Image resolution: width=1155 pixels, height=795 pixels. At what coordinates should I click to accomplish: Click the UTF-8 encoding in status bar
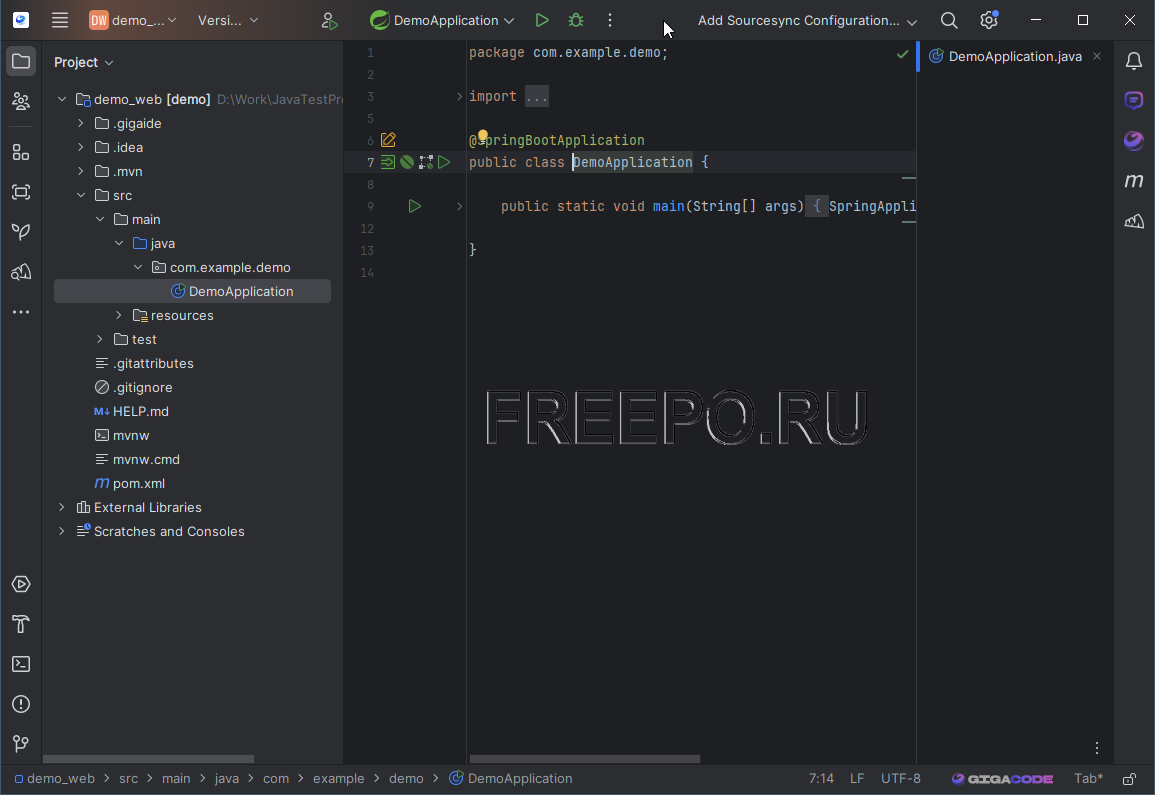coord(900,779)
